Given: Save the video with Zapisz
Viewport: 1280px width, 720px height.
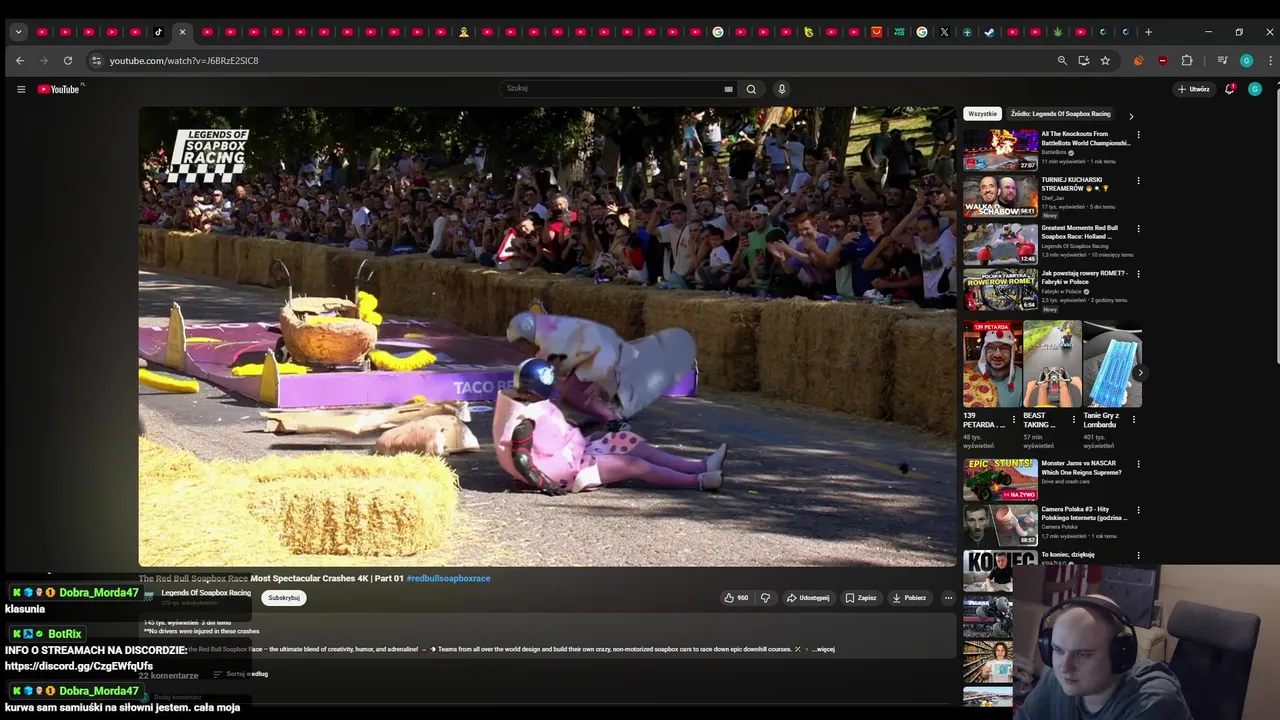Looking at the screenshot, I should pos(861,598).
